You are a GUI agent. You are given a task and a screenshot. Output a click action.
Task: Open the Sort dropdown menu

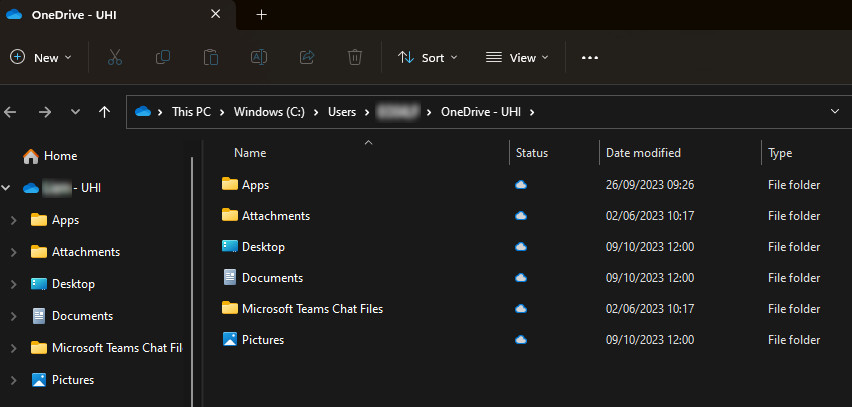pos(427,58)
